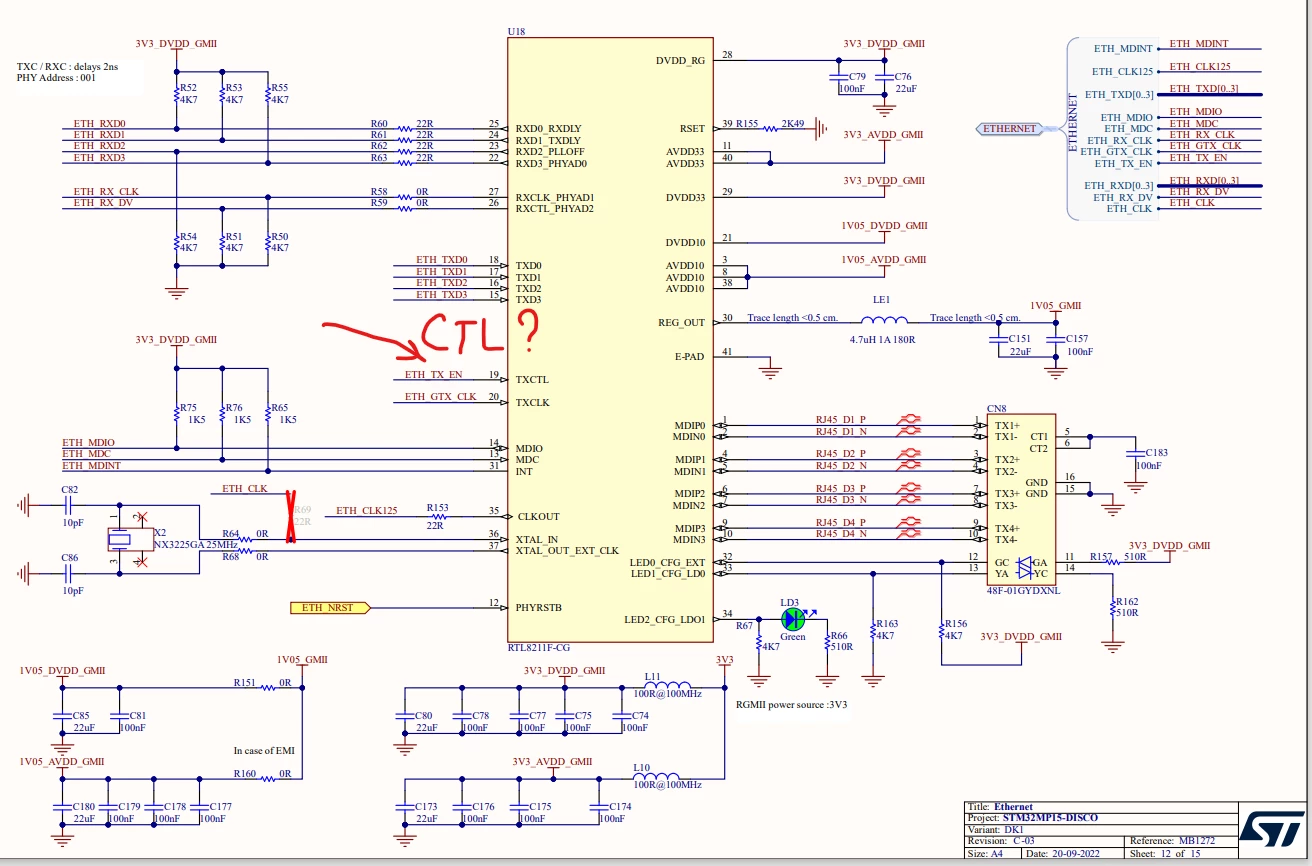Select the L10 ferrite bead symbol

(655, 776)
